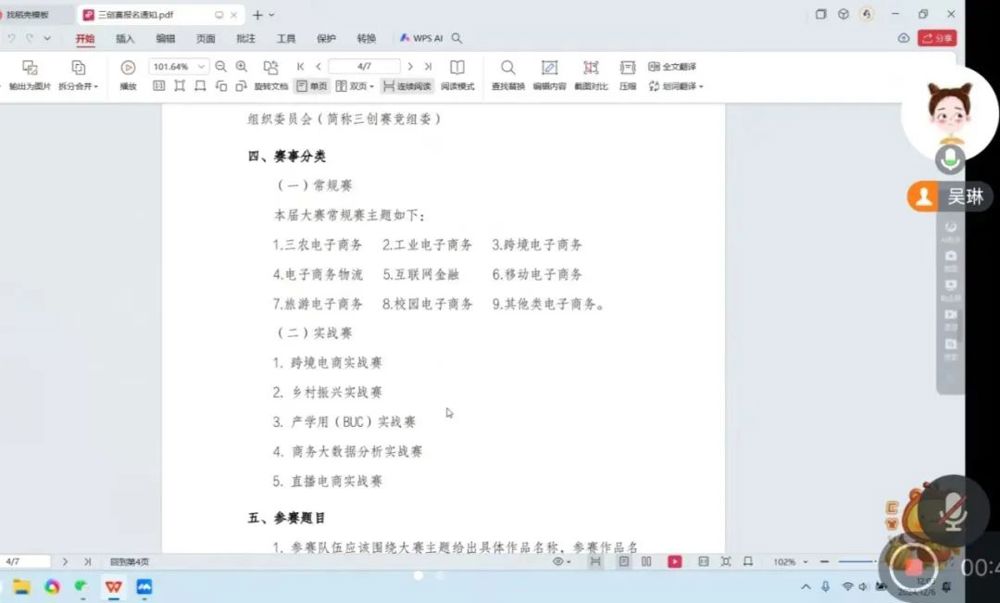Click the red Share (分享) button
Screen dimensions: 1000x603
tap(937, 38)
